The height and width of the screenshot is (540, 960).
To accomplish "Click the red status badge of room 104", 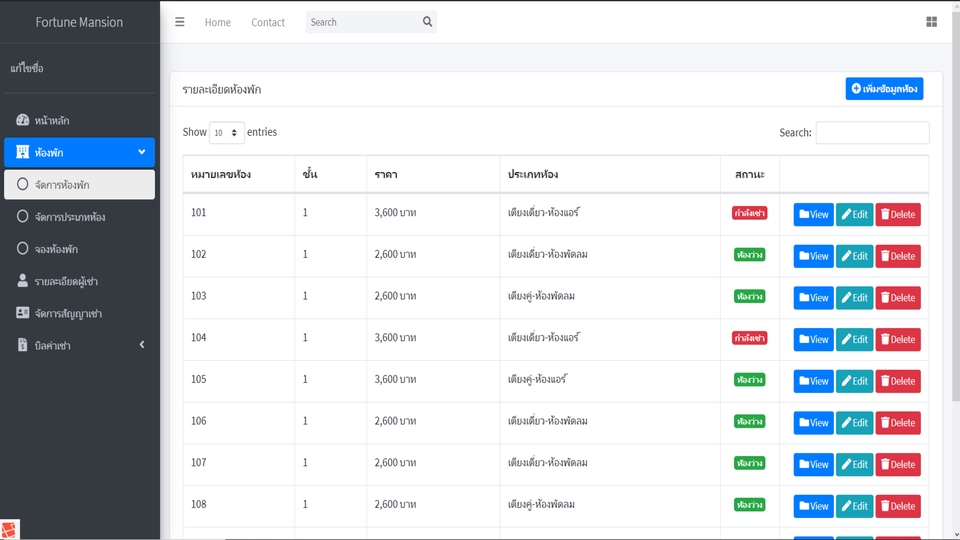I will click(749, 338).
